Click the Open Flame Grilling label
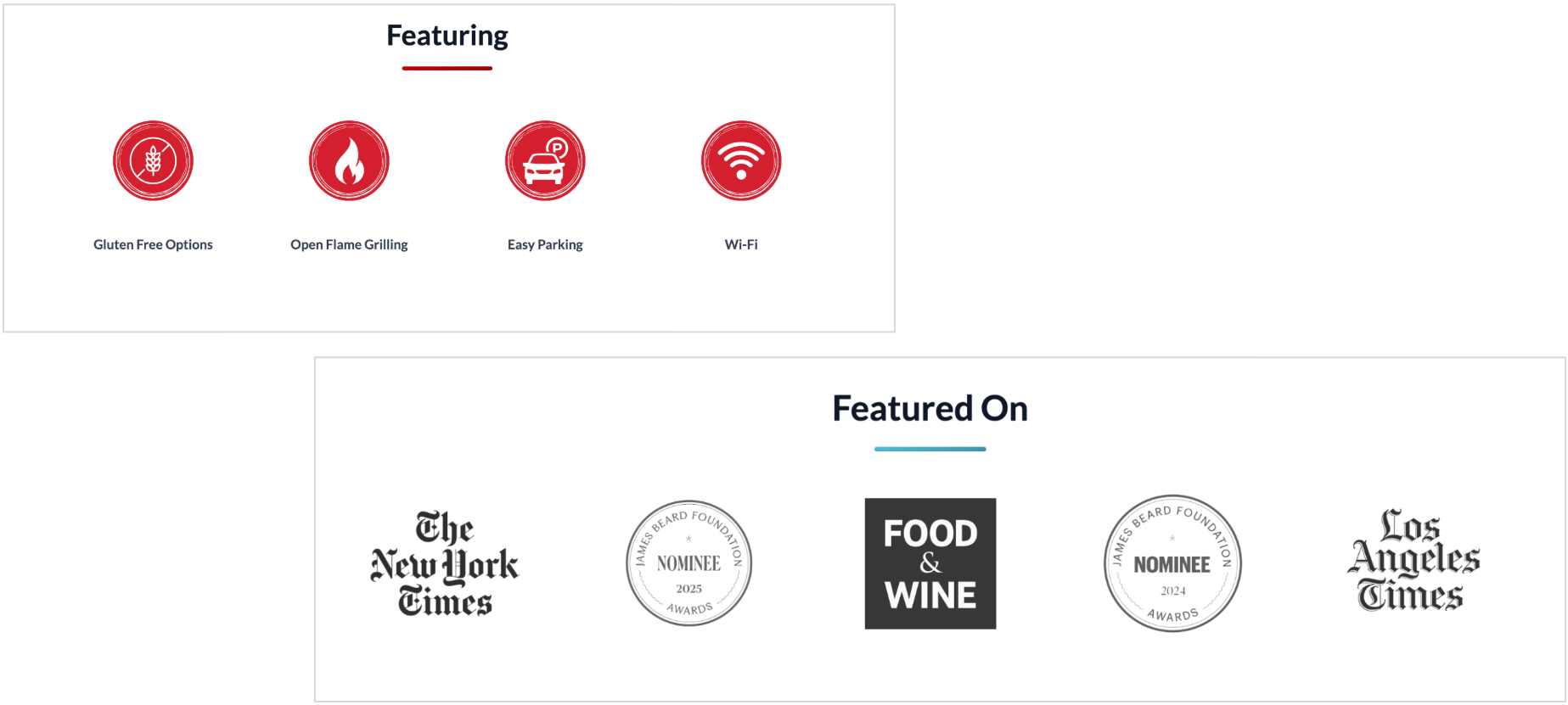The height and width of the screenshot is (705, 1568). tap(349, 244)
